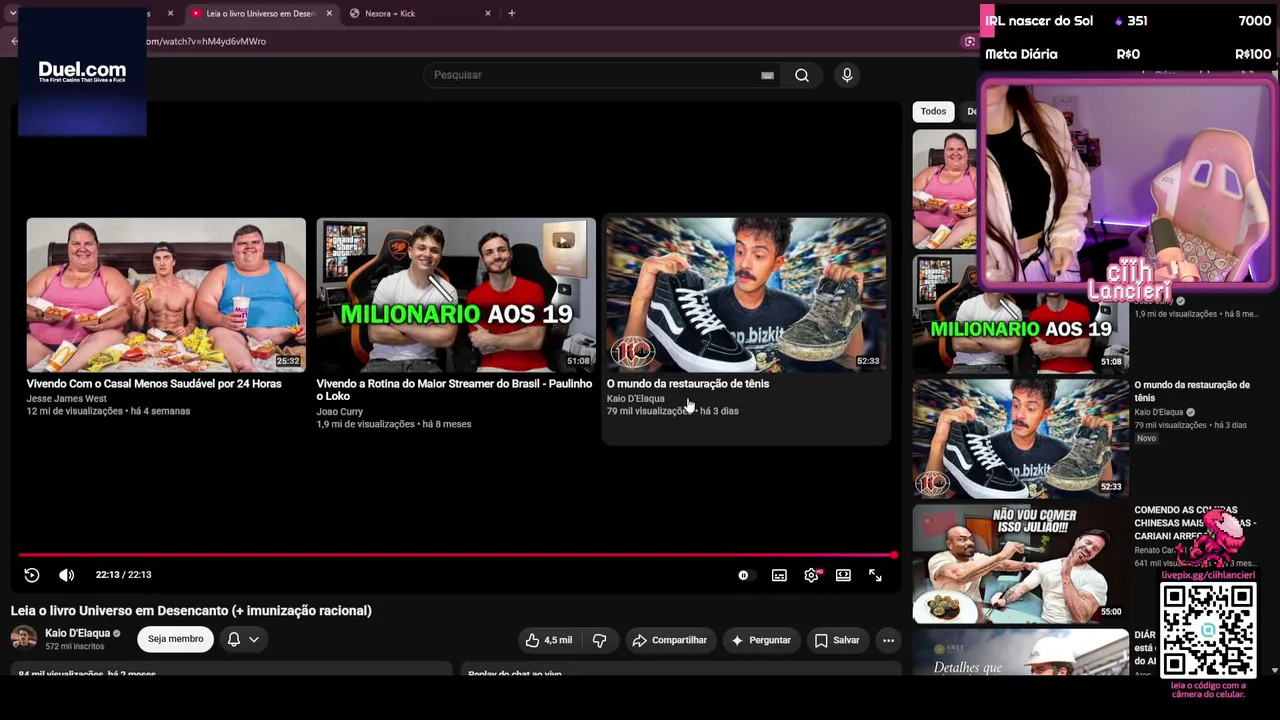1280x720 pixels.
Task: Select the Todos filter chip
Action: [933, 112]
